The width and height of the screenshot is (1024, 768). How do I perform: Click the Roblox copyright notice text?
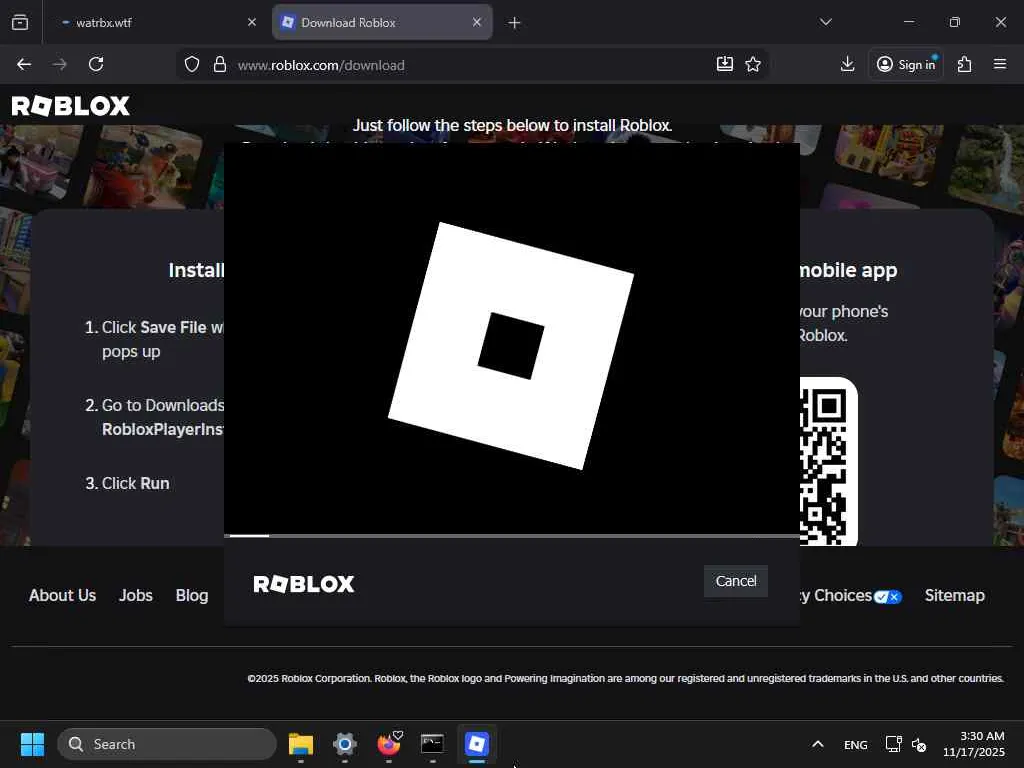coord(625,679)
